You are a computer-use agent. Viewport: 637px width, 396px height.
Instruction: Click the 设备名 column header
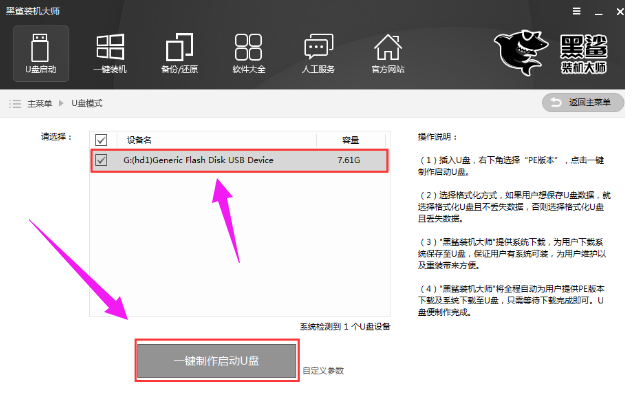tap(139, 141)
